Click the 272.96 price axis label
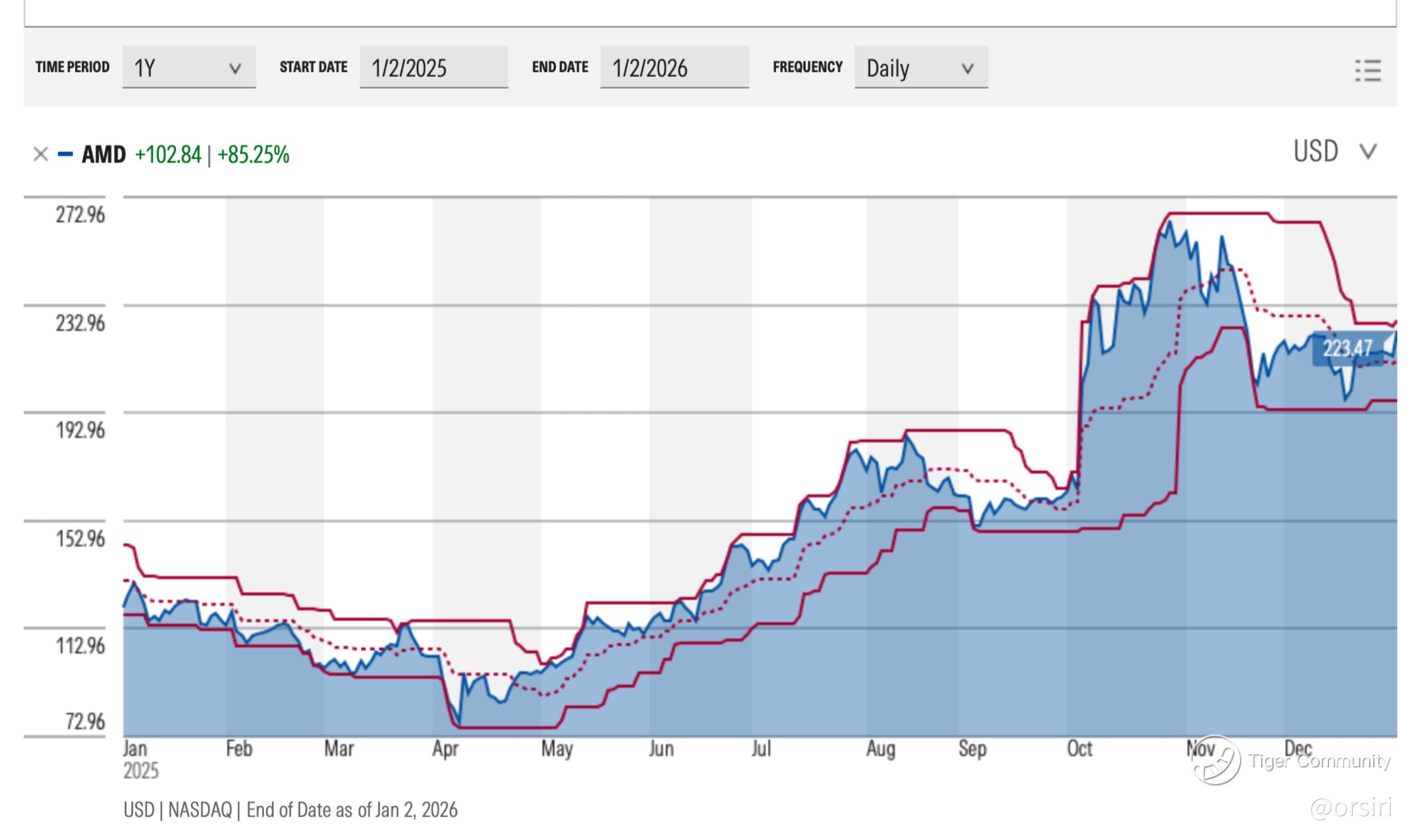This screenshot has width=1421, height=840. point(80,215)
